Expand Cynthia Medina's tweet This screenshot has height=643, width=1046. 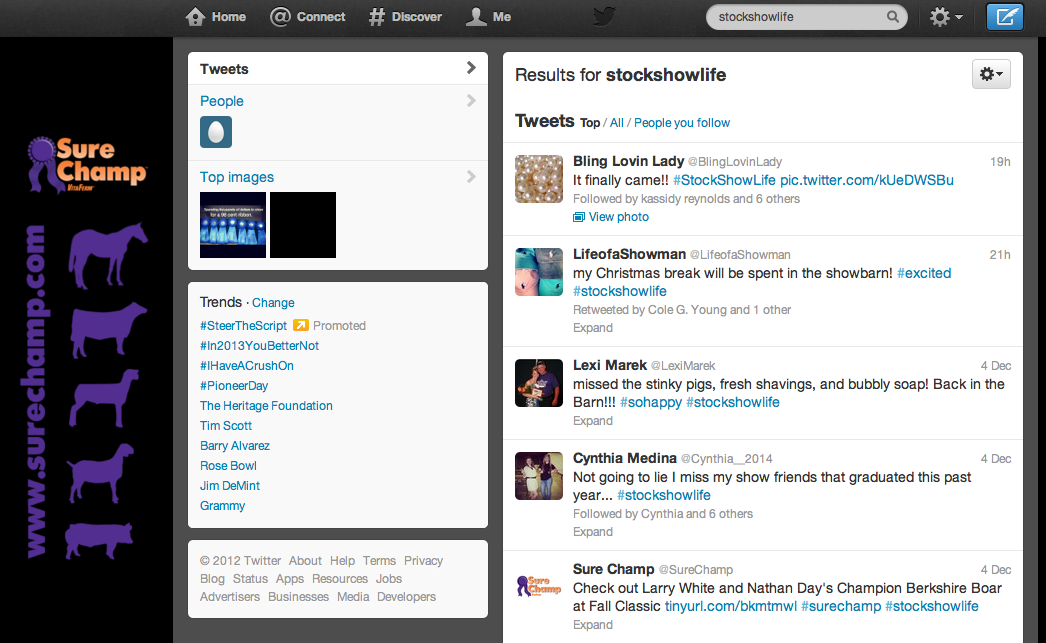pyautogui.click(x=592, y=532)
